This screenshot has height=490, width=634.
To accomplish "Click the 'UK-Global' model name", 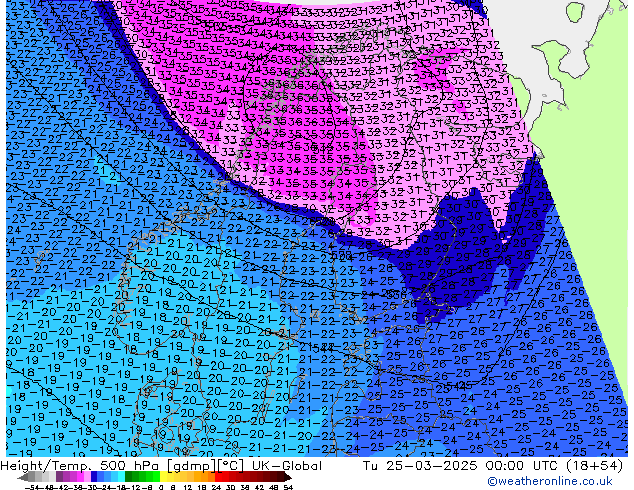I will [287, 466].
